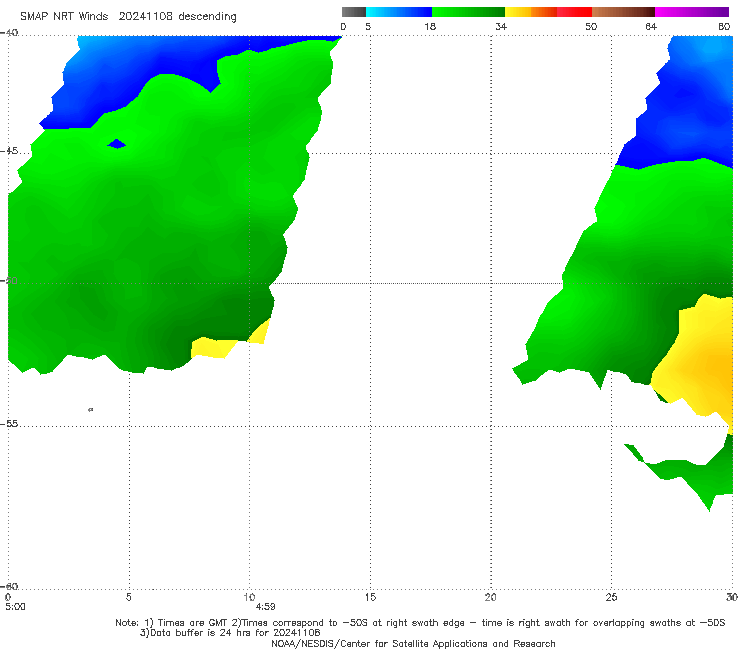Click the small yellow patch at the bottom of the left swath
Image resolution: width=740 pixels, height=650 pixels.
coord(212,348)
